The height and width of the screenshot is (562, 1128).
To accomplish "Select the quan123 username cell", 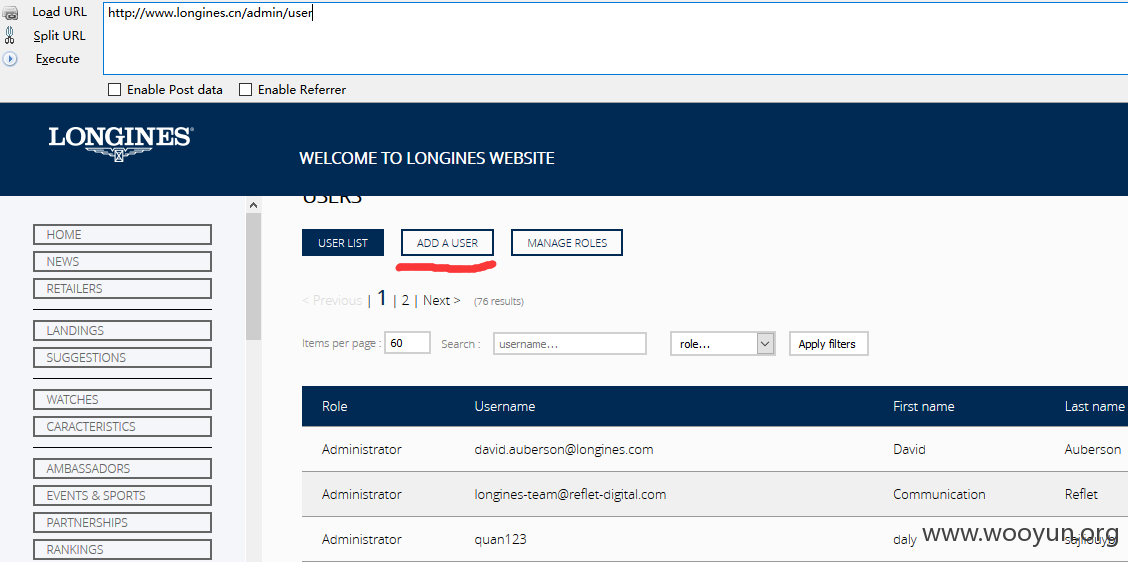I will coord(500,539).
